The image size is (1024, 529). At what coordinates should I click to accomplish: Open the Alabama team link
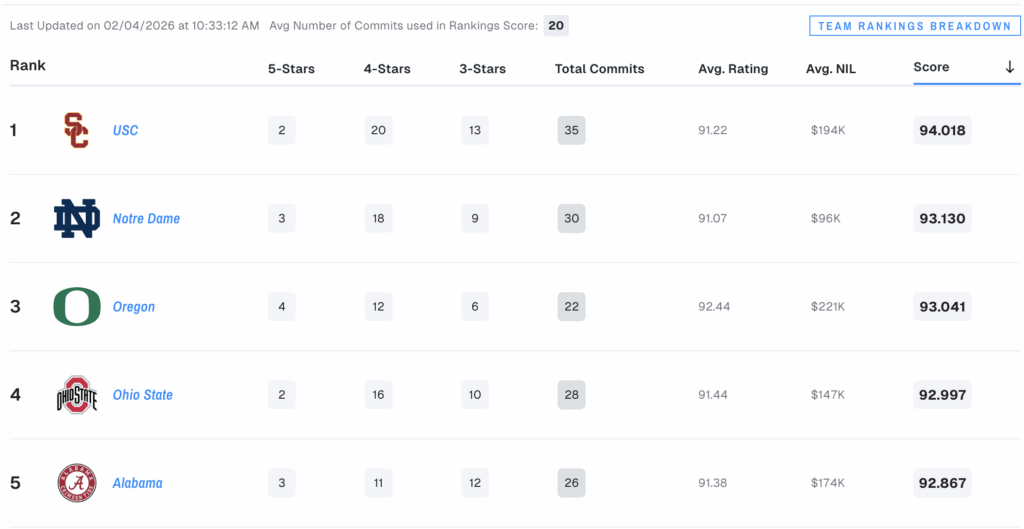click(137, 483)
